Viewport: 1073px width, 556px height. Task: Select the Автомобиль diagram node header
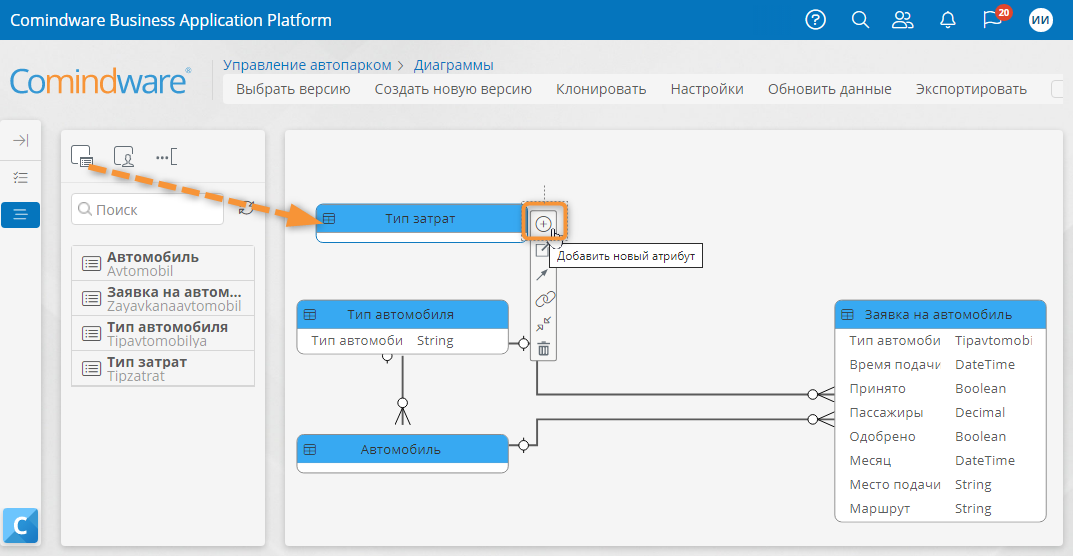pos(402,450)
